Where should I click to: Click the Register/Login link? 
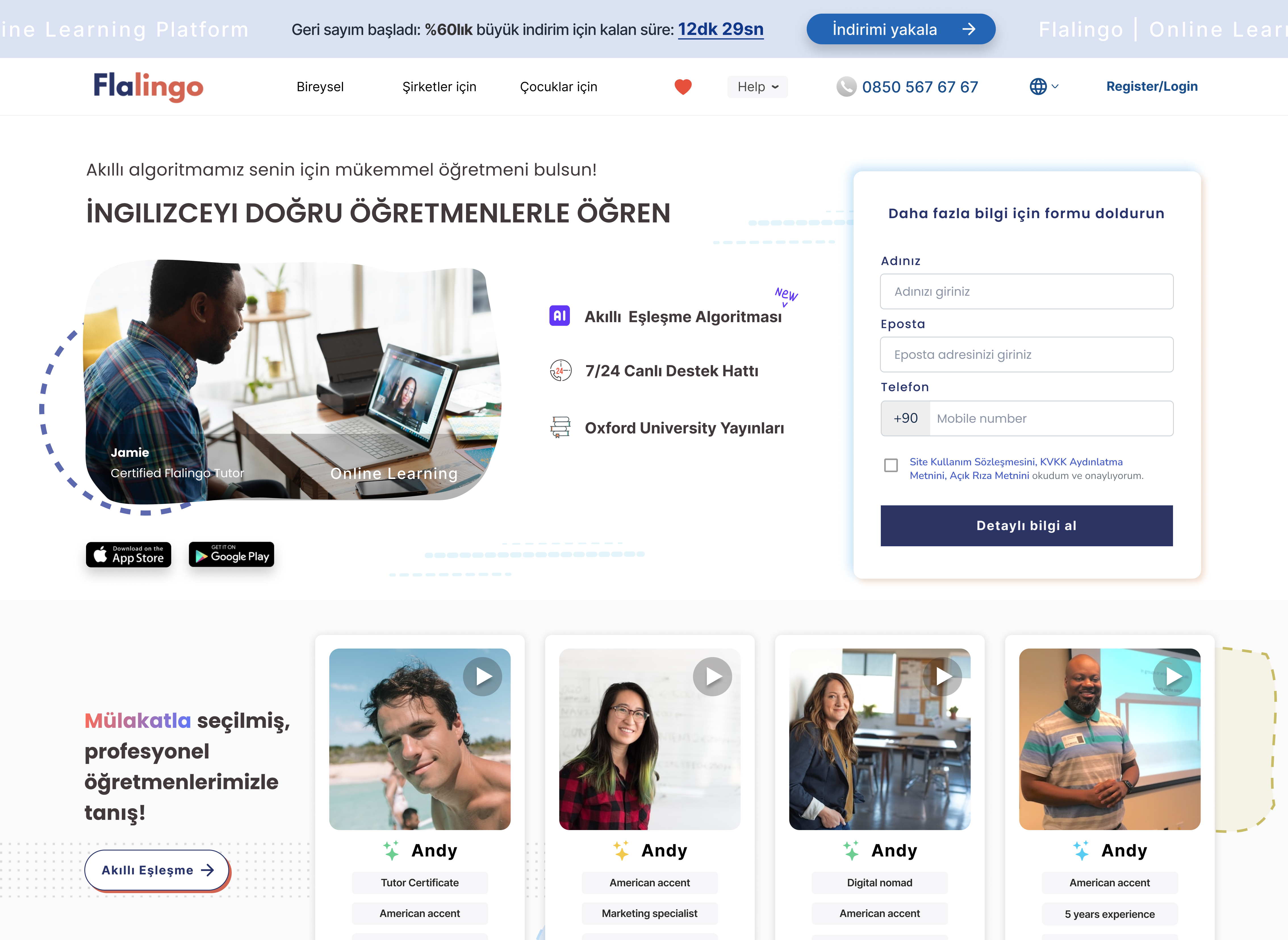coord(1151,86)
